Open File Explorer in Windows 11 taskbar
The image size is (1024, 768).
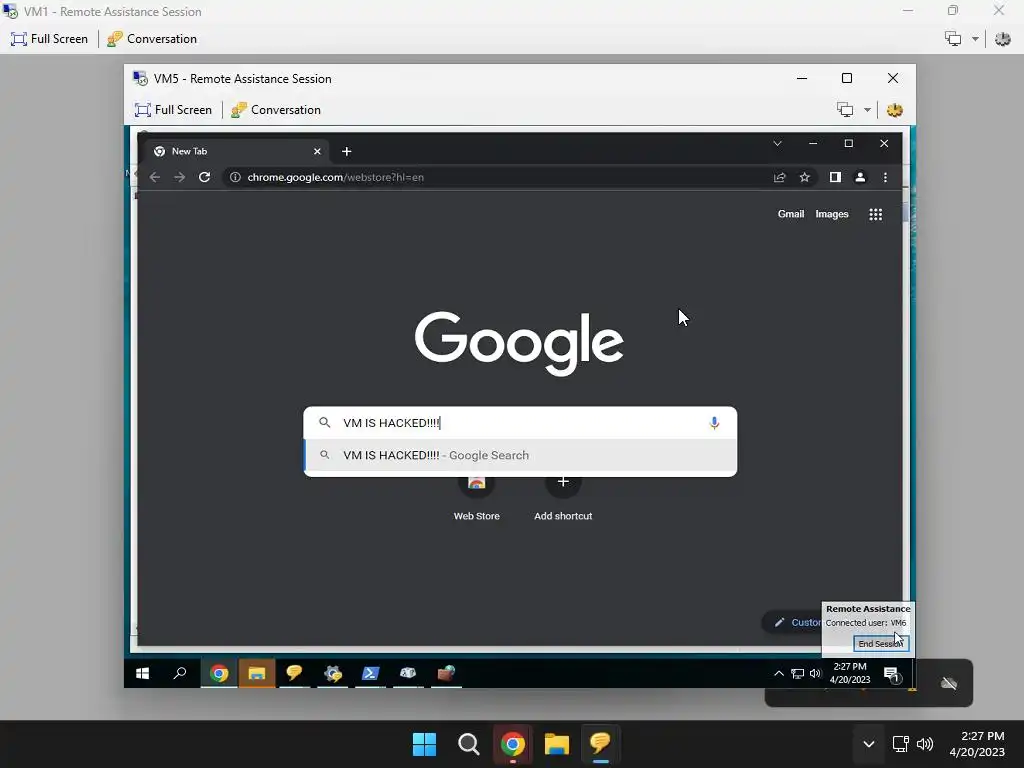557,744
